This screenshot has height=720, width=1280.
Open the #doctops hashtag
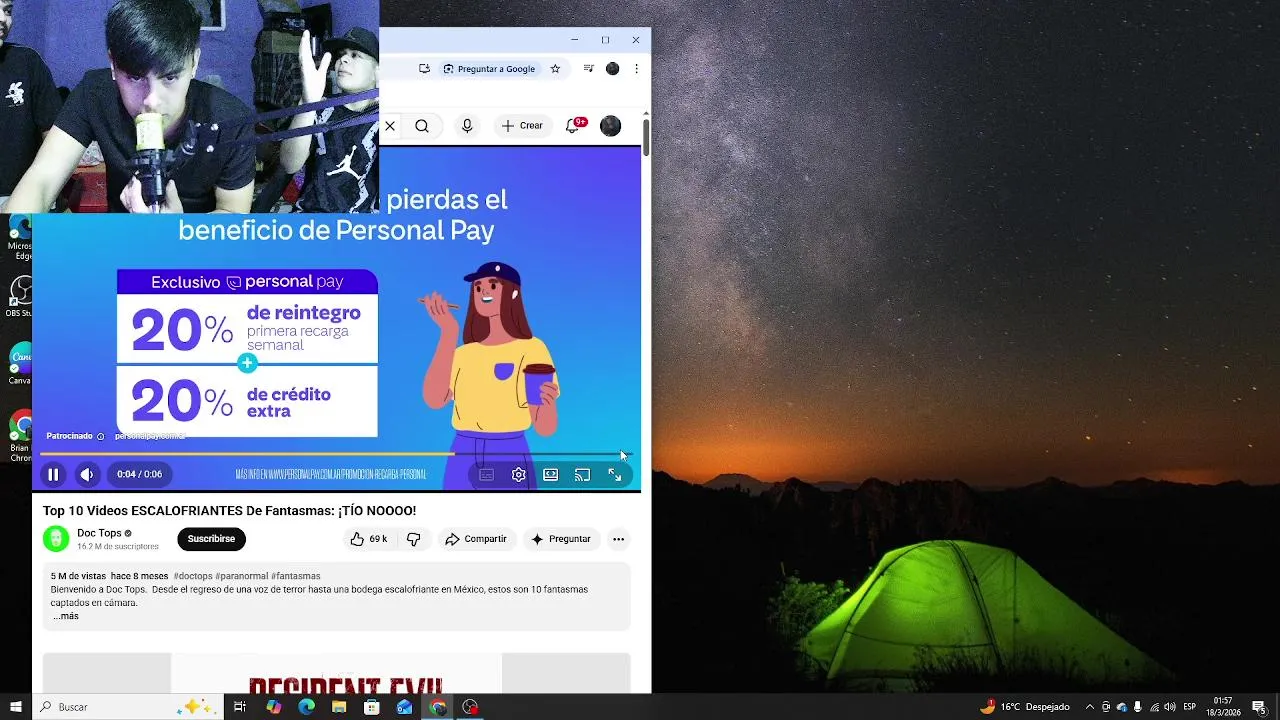click(192, 576)
